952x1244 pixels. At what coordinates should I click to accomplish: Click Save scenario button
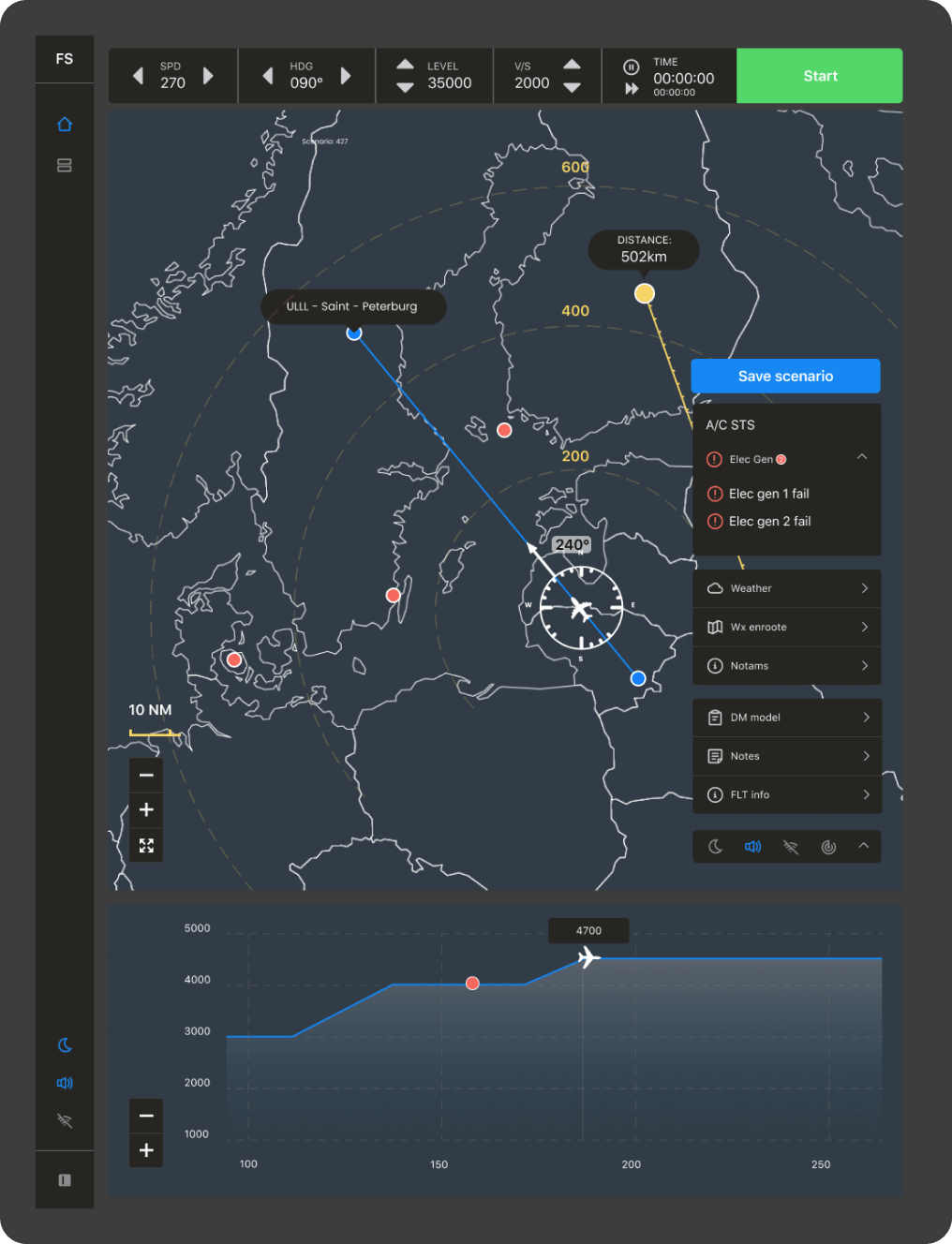(785, 376)
